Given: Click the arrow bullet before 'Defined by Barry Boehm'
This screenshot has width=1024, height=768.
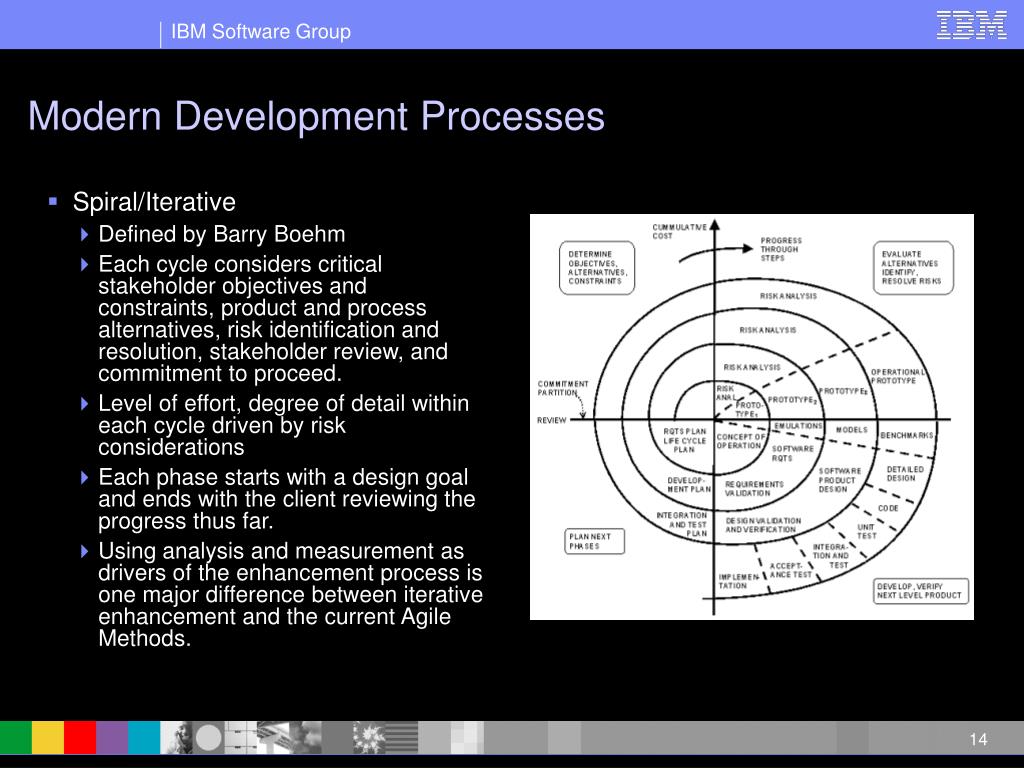Looking at the screenshot, I should 84,234.
